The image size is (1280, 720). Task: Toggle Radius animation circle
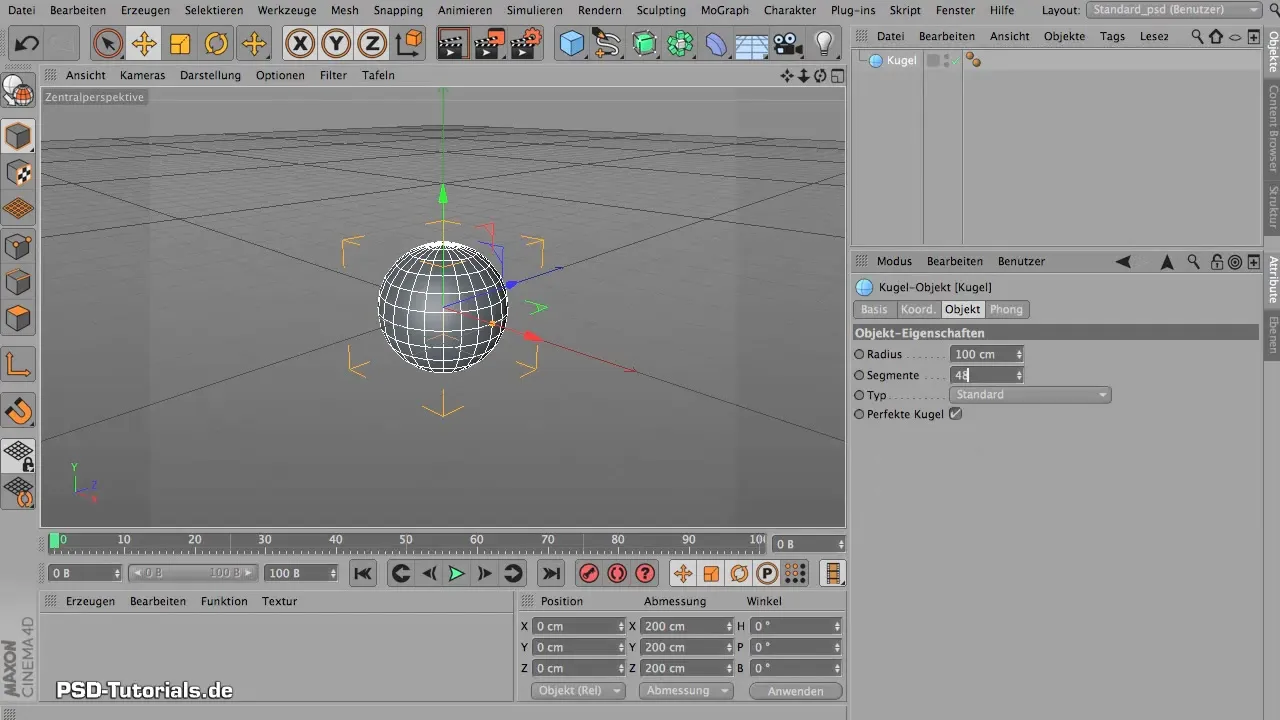pyautogui.click(x=859, y=354)
